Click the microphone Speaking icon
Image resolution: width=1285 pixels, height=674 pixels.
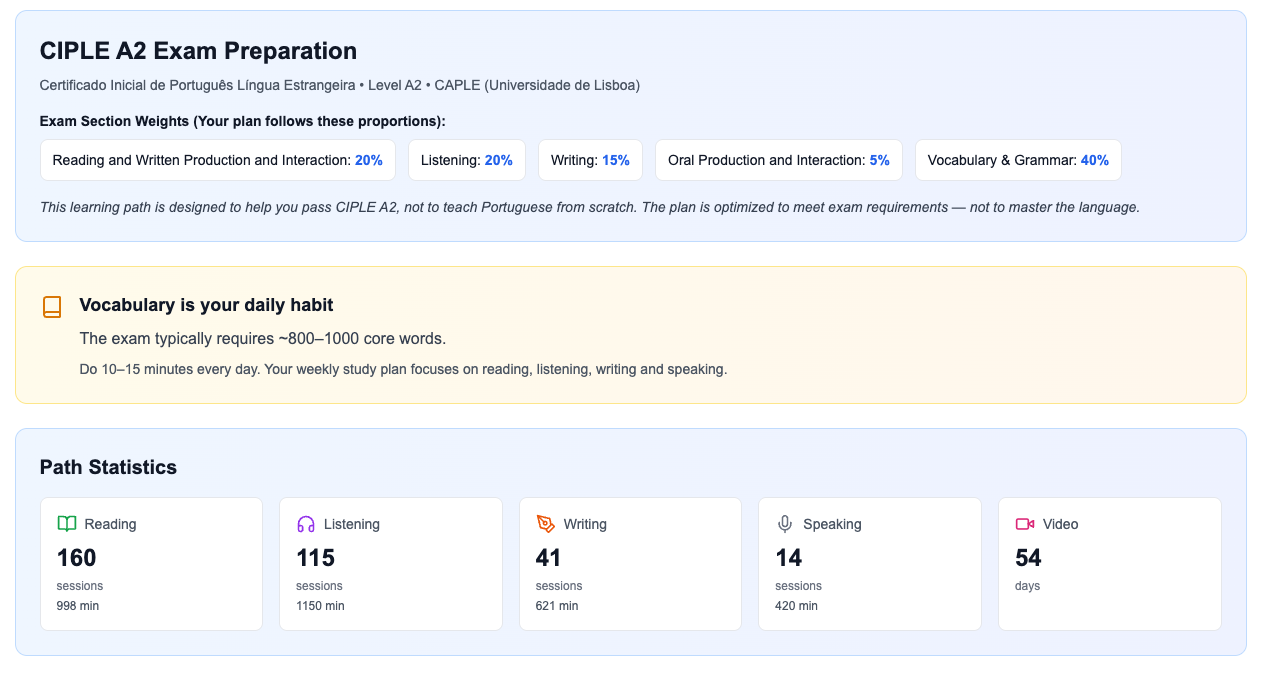pyautogui.click(x=785, y=524)
